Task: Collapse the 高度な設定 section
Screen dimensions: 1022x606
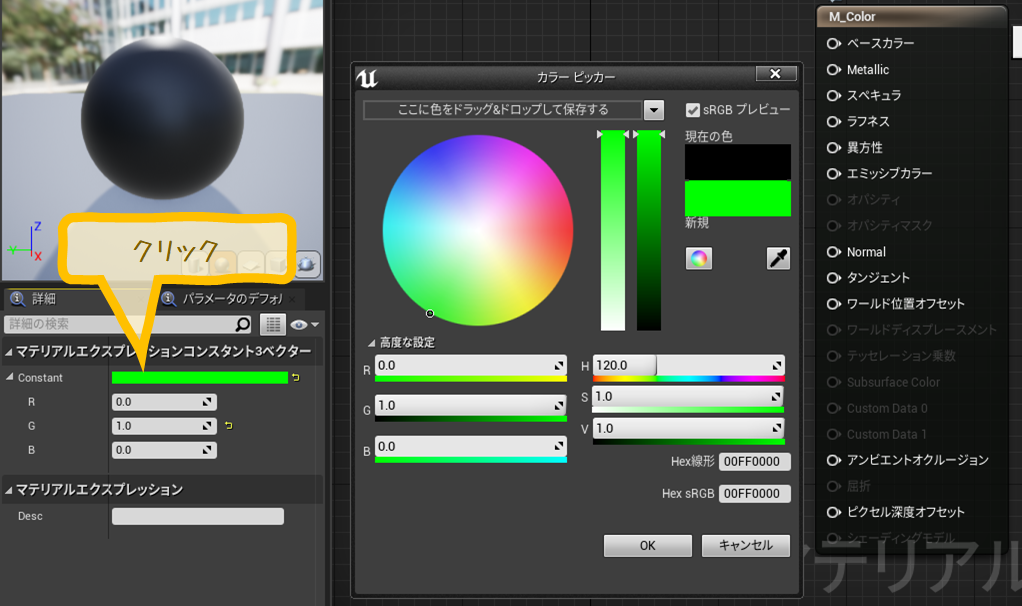Action: [x=372, y=343]
